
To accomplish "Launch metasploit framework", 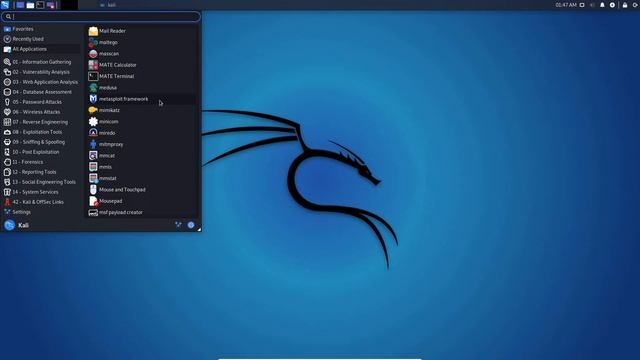I will (x=142, y=99).
